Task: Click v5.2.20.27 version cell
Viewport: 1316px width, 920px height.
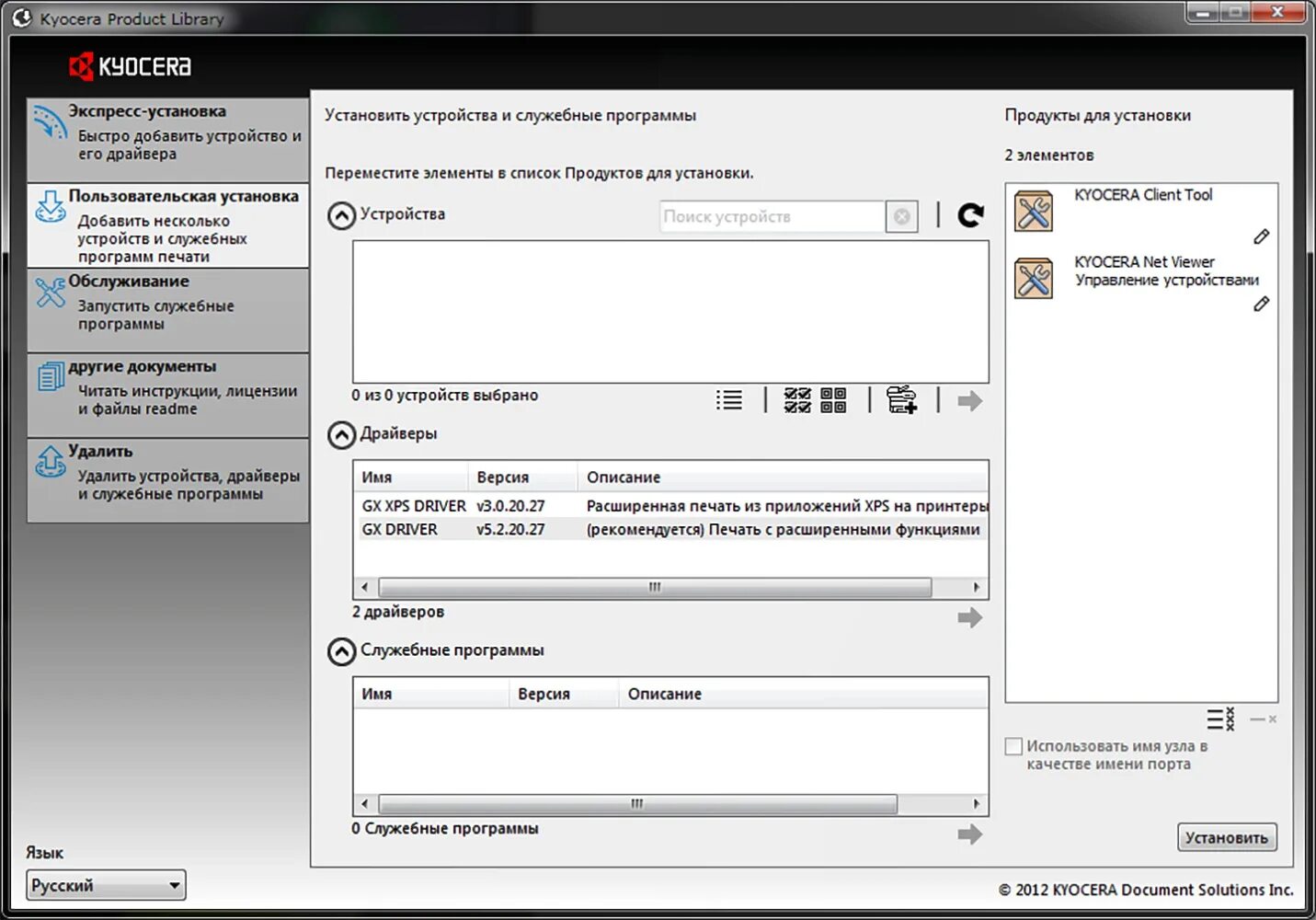Action: (510, 530)
